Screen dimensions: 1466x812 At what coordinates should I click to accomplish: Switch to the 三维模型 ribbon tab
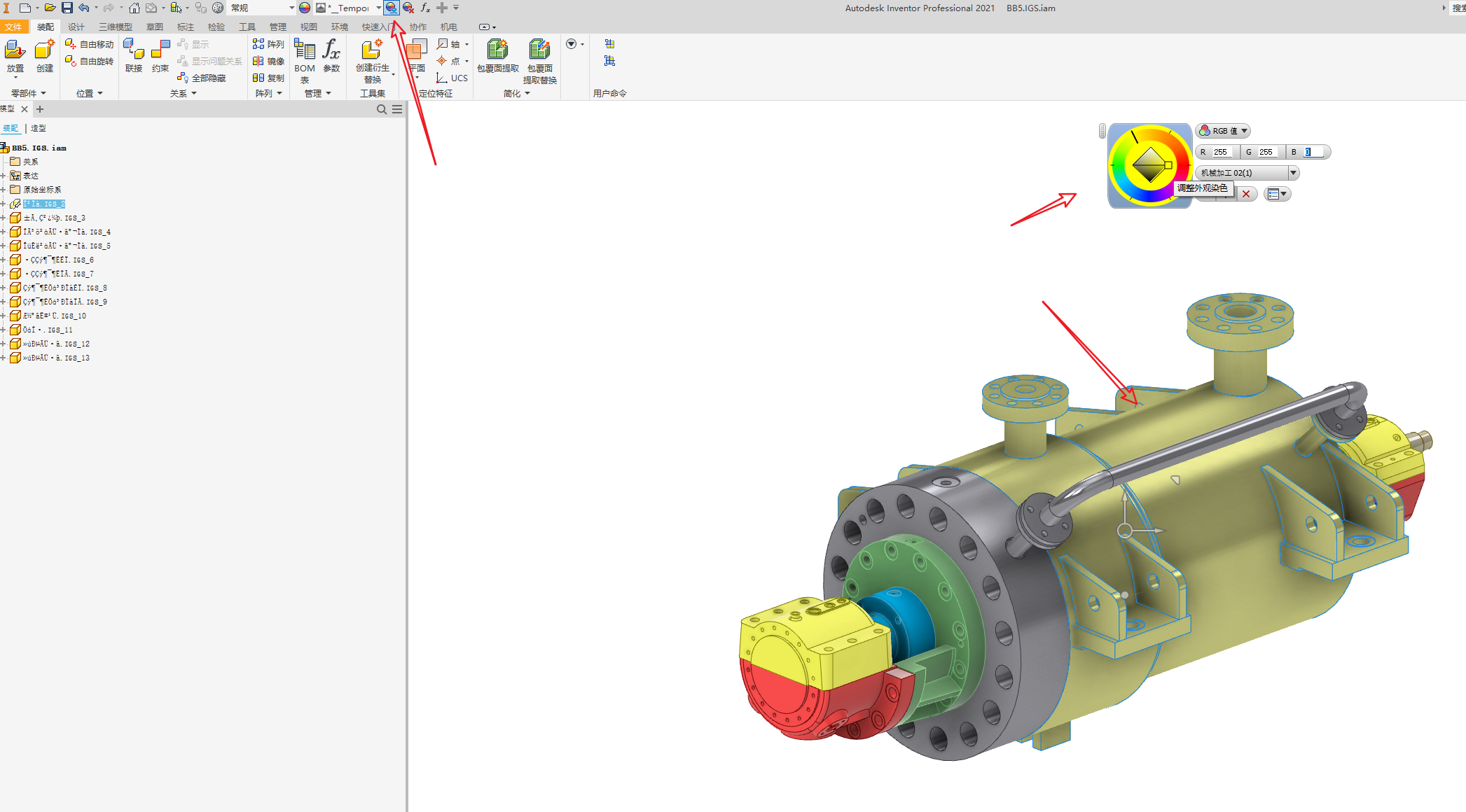(115, 27)
